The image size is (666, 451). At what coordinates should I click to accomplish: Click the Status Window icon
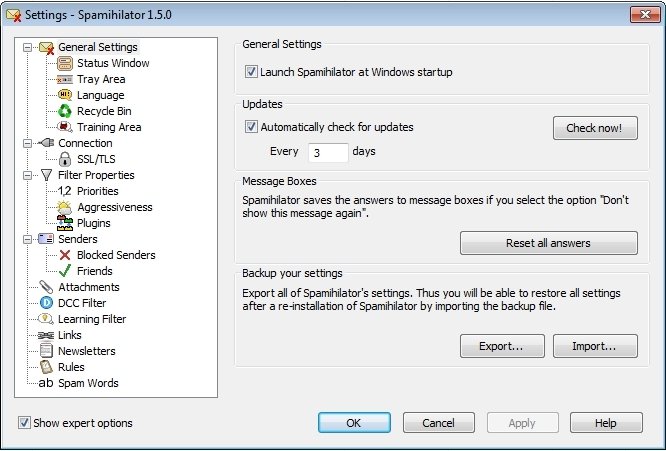click(65, 63)
